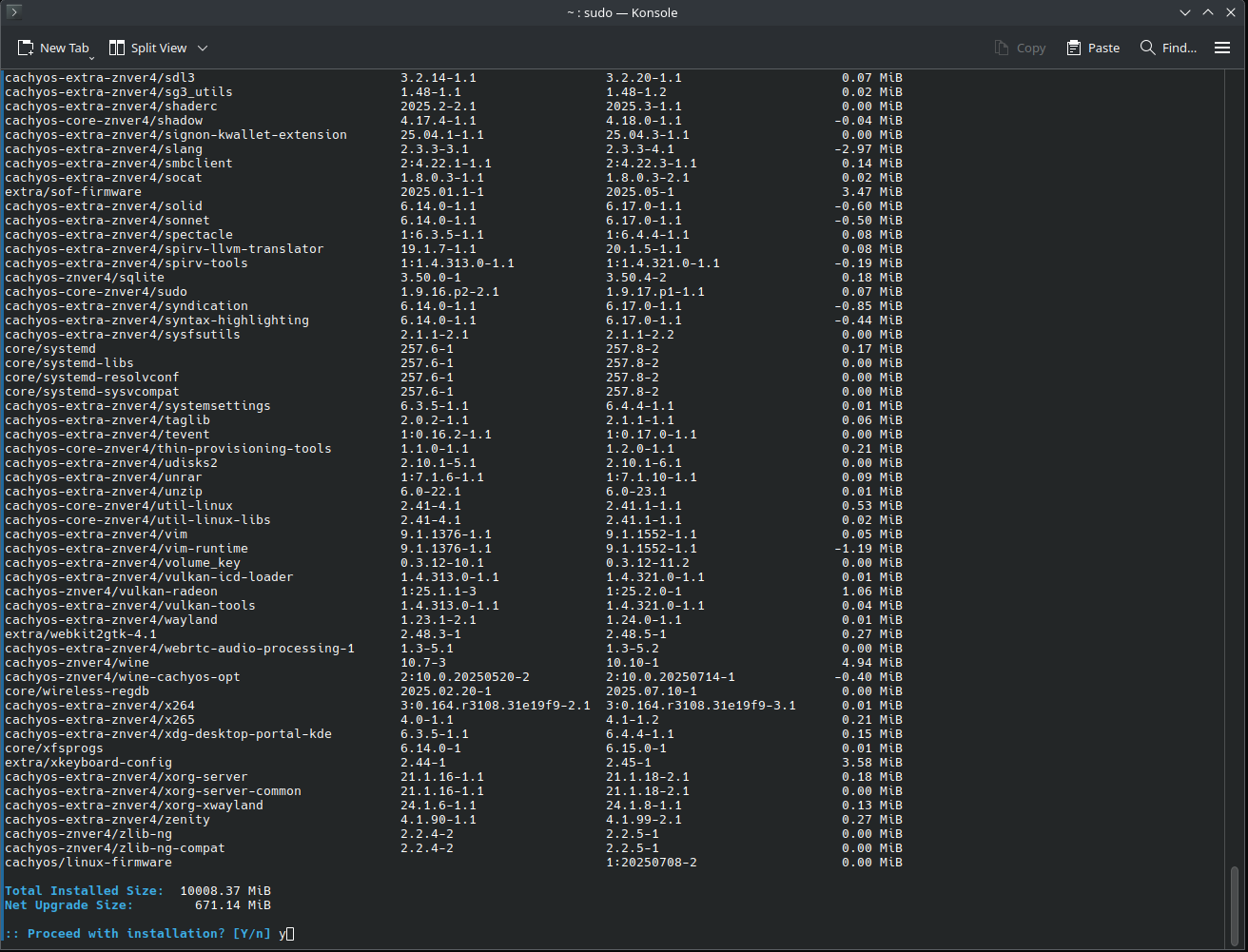
Task: Open the Find search tool
Action: 1168,48
